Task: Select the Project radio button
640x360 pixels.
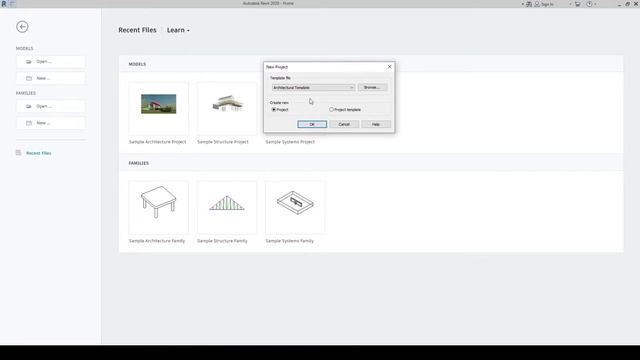Action: (x=274, y=110)
